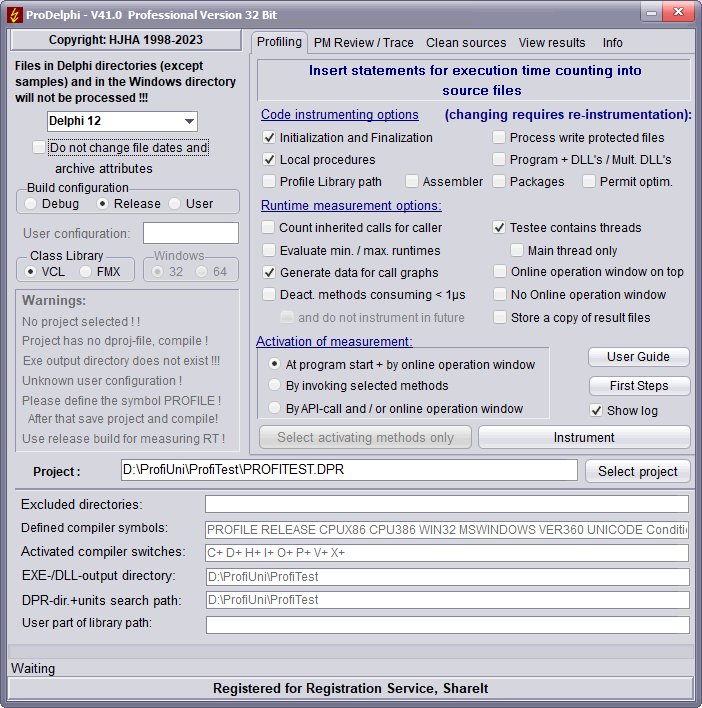Open the Clean sources tab
702x708 pixels.
coord(466,42)
